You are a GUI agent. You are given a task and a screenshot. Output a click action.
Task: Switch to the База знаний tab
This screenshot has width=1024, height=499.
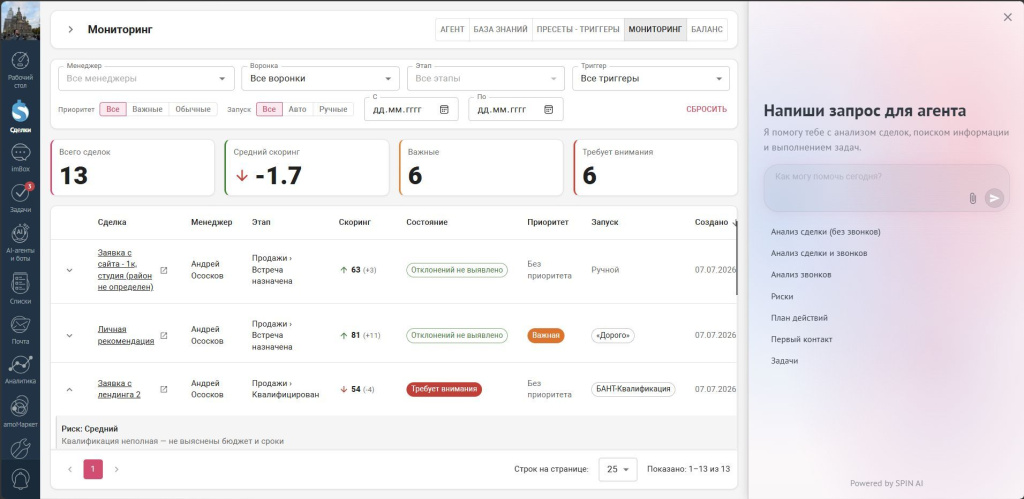click(500, 29)
